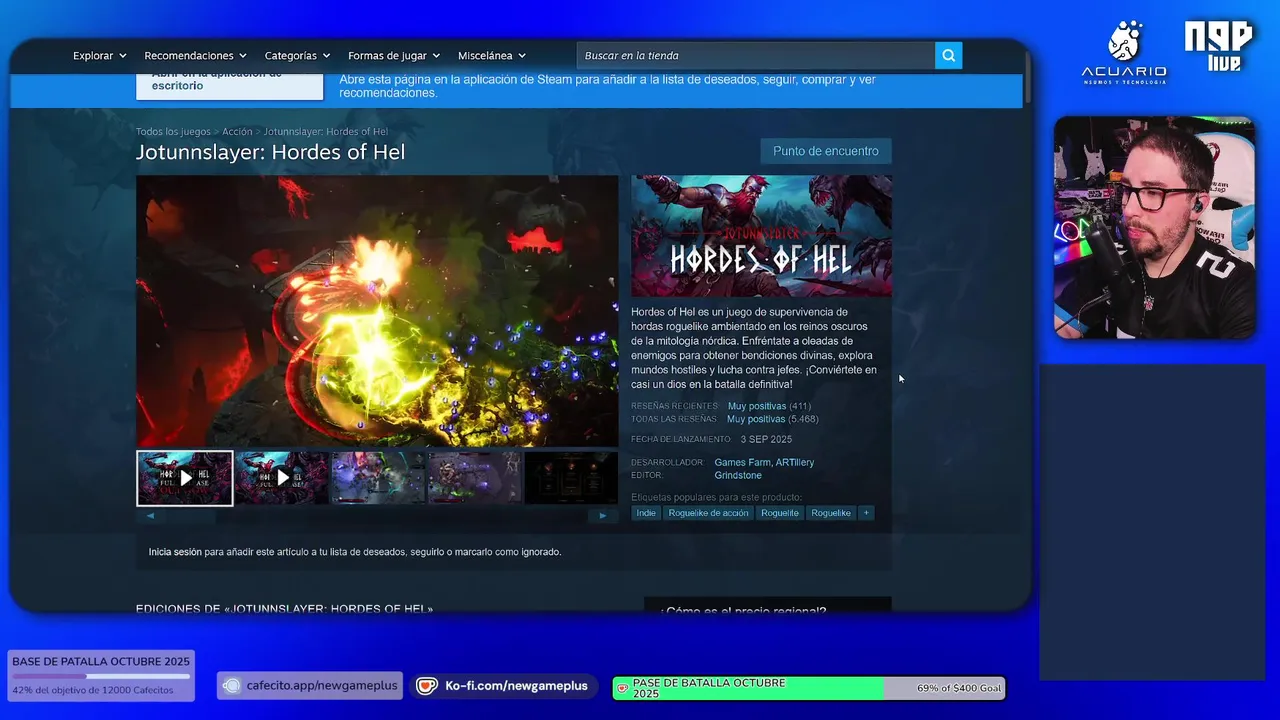
Task: Click the NGP live logo
Action: point(1219,46)
